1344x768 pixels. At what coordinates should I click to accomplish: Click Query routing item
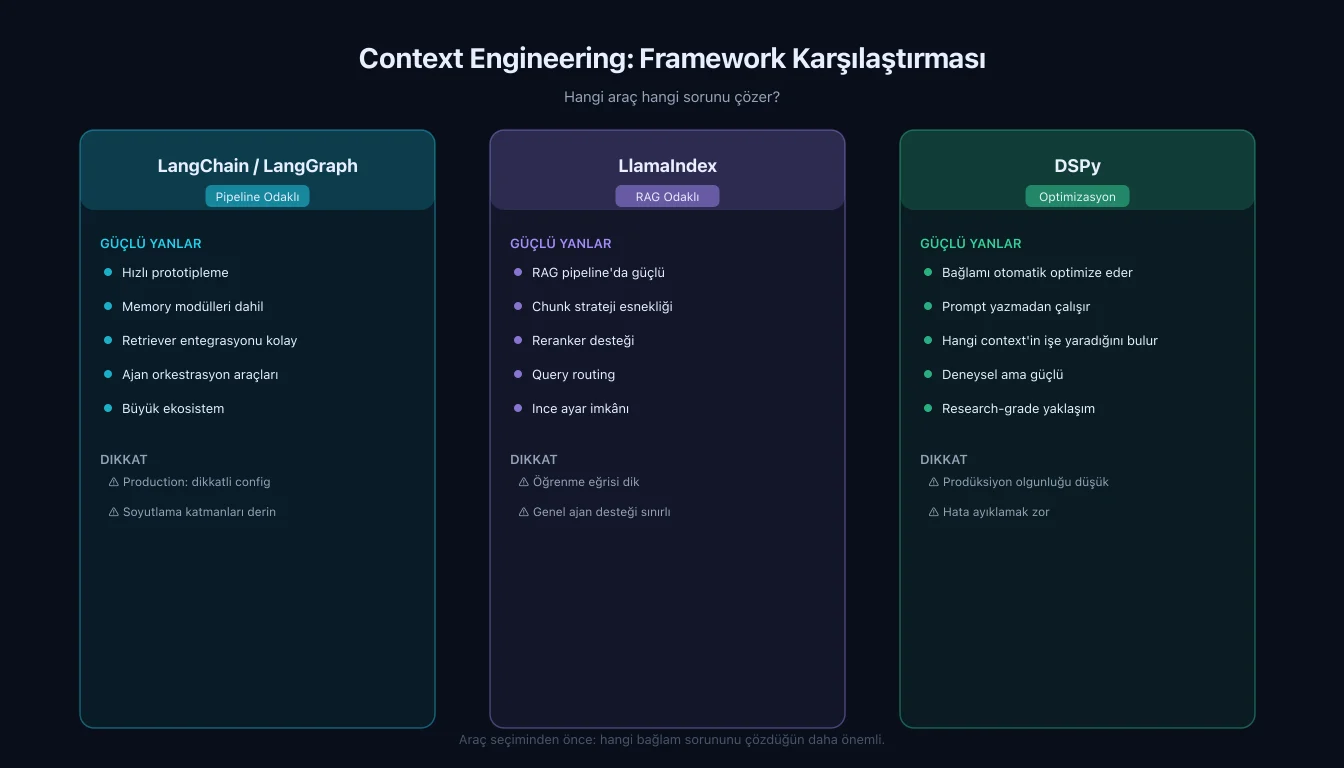point(573,375)
